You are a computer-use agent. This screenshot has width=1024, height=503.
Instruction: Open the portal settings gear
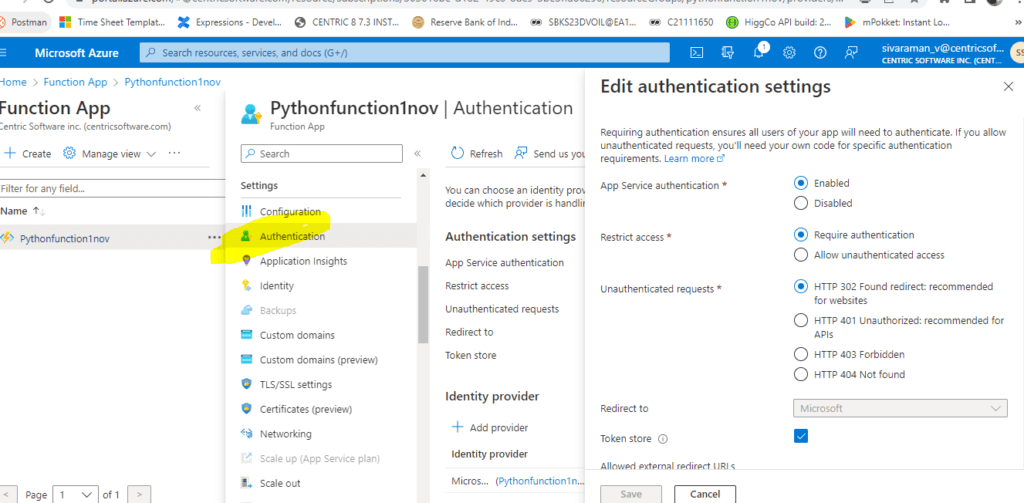click(x=790, y=53)
